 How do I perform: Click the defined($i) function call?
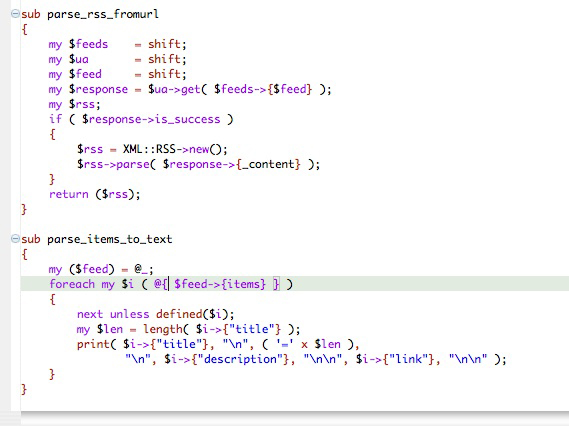pos(192,314)
